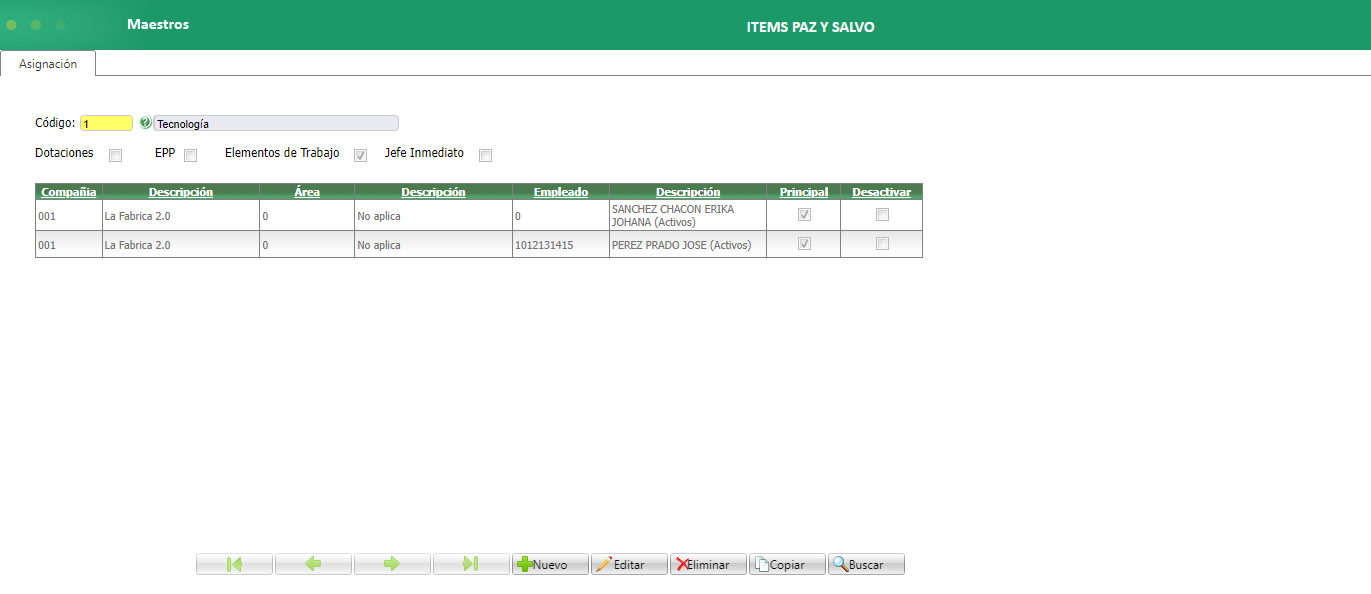Image resolution: width=1371 pixels, height=594 pixels.
Task: Click the yellow Código input field
Action: coord(106,123)
